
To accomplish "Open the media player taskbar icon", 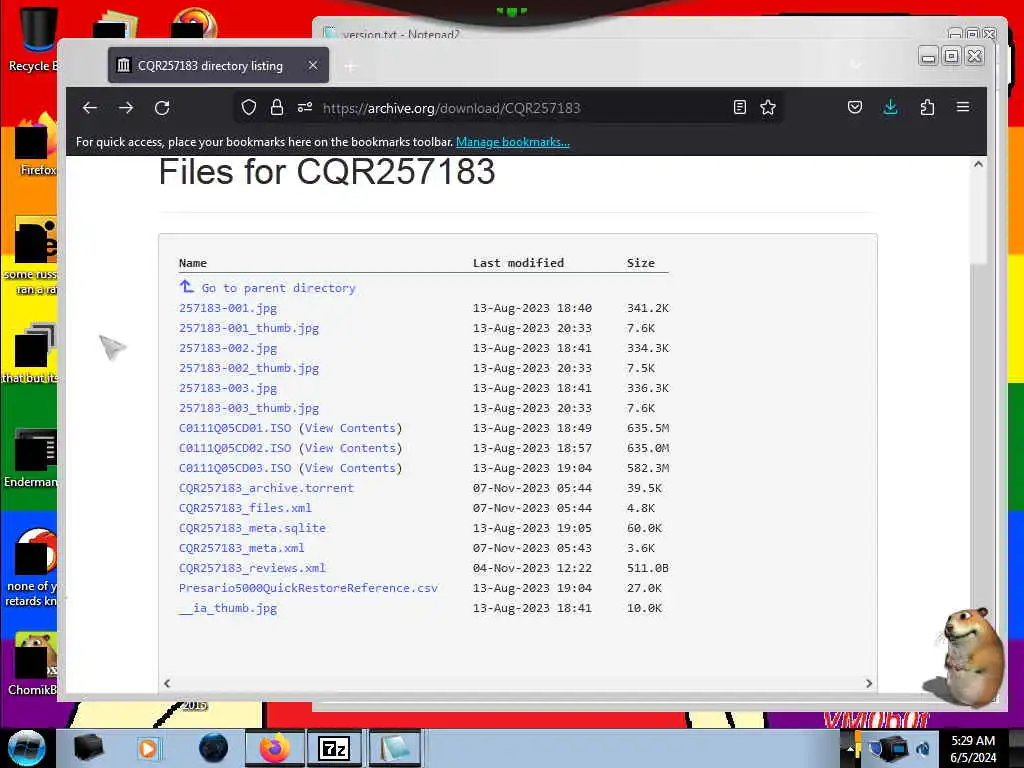I will pyautogui.click(x=148, y=748).
